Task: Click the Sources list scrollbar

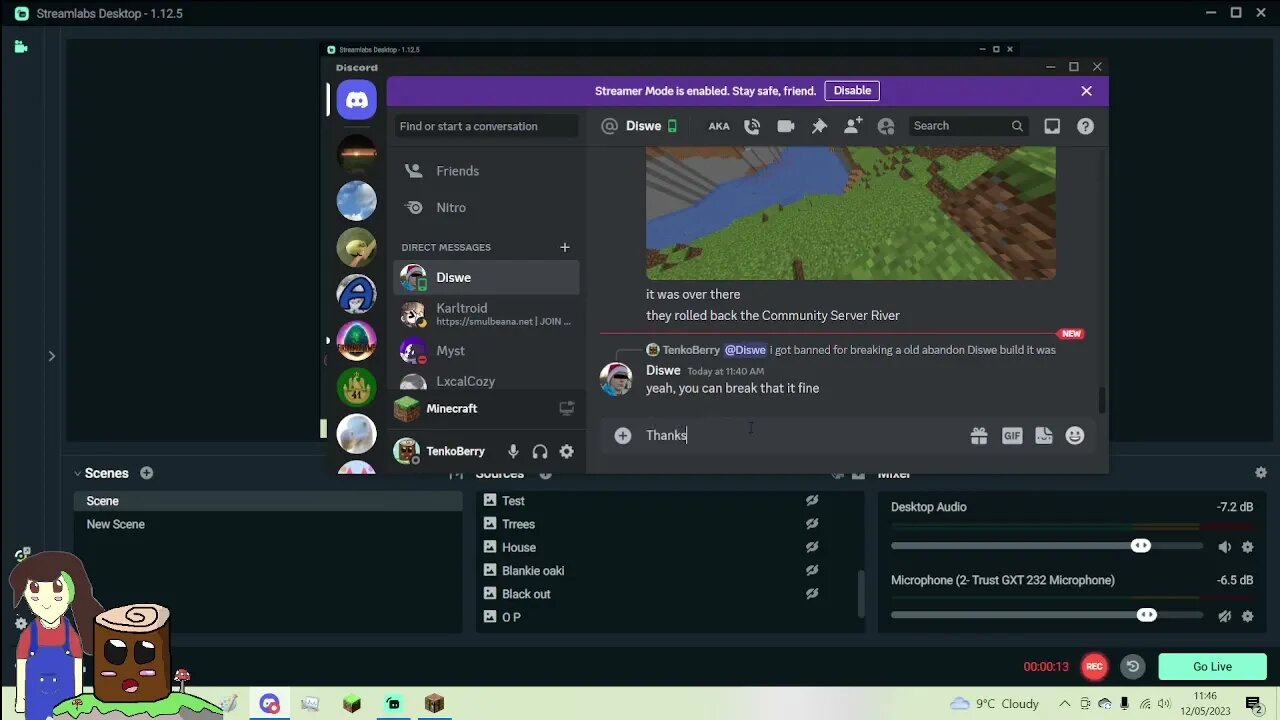Action: click(860, 594)
